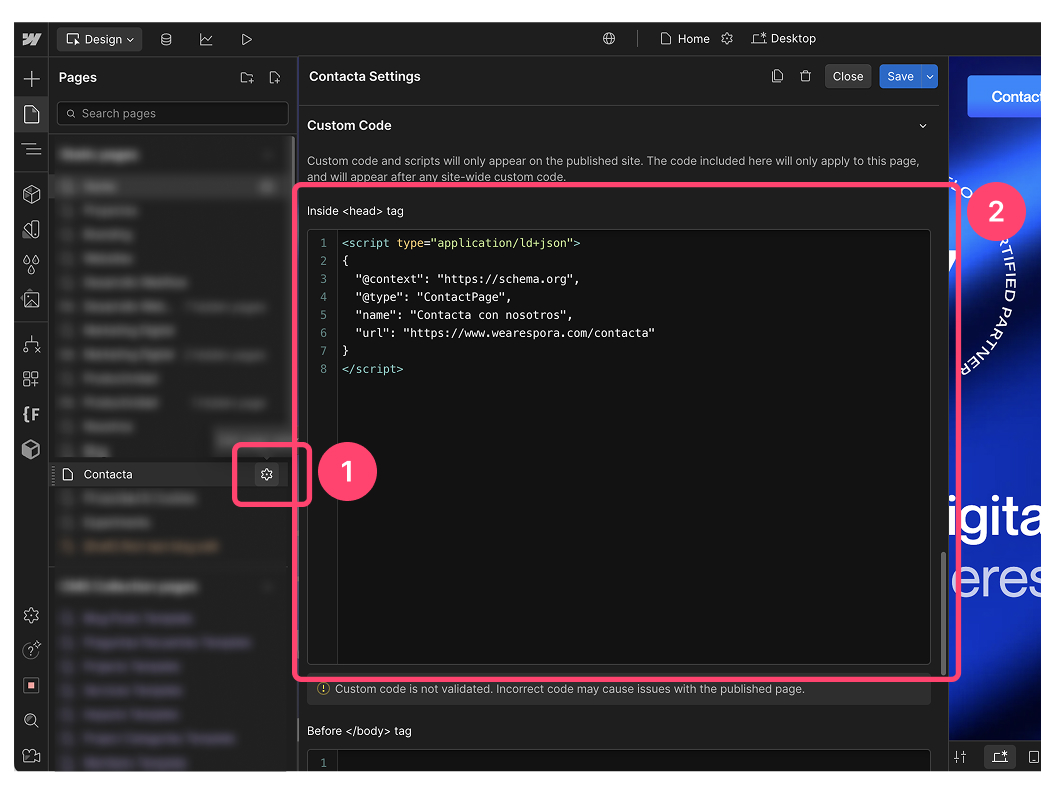Open the CMS database icon in top bar
Image resolution: width=1061 pixels, height=795 pixels.
166,39
